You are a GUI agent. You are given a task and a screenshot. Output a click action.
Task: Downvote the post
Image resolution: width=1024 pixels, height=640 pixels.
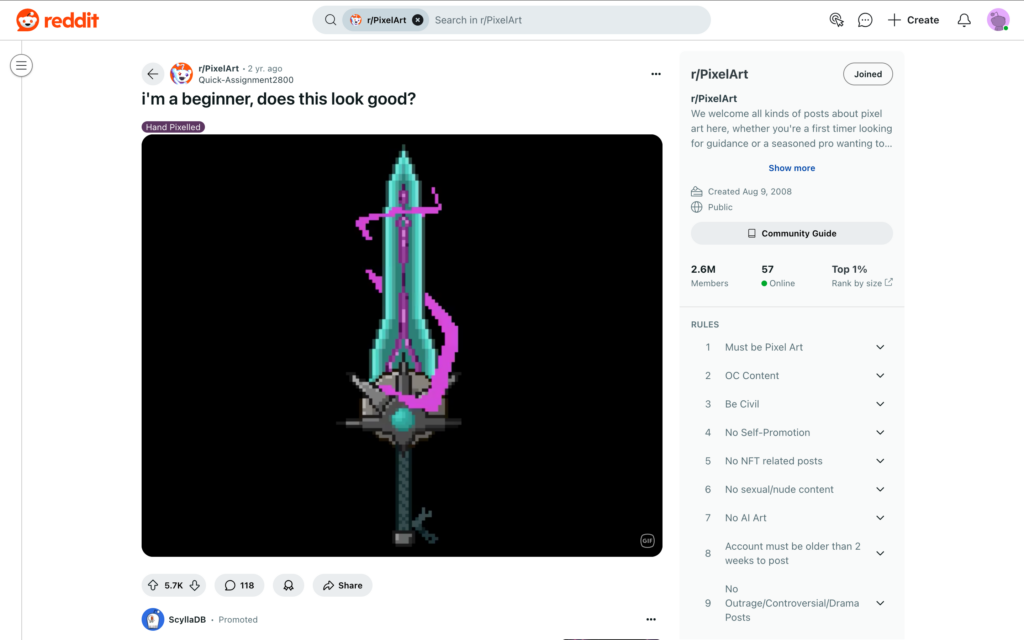[x=195, y=585]
